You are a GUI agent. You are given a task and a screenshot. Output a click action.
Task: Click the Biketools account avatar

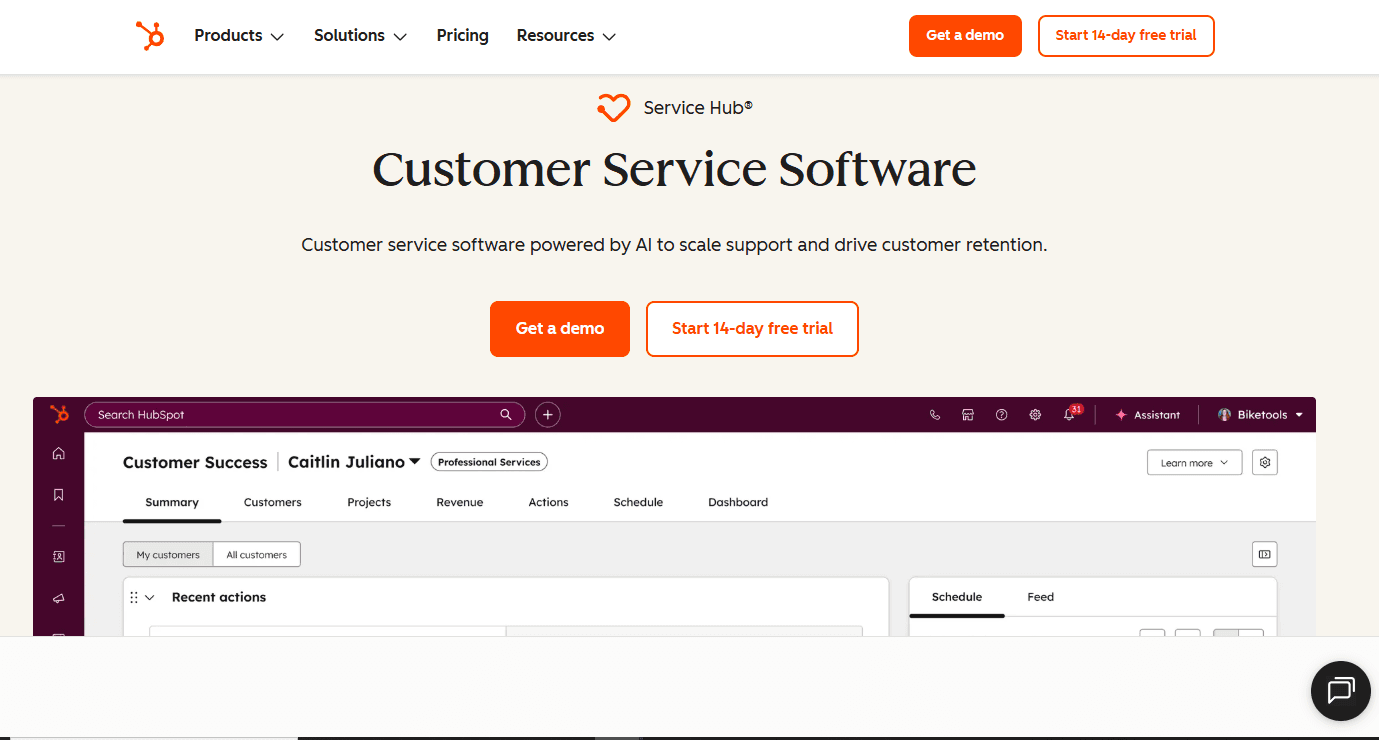tap(1224, 415)
